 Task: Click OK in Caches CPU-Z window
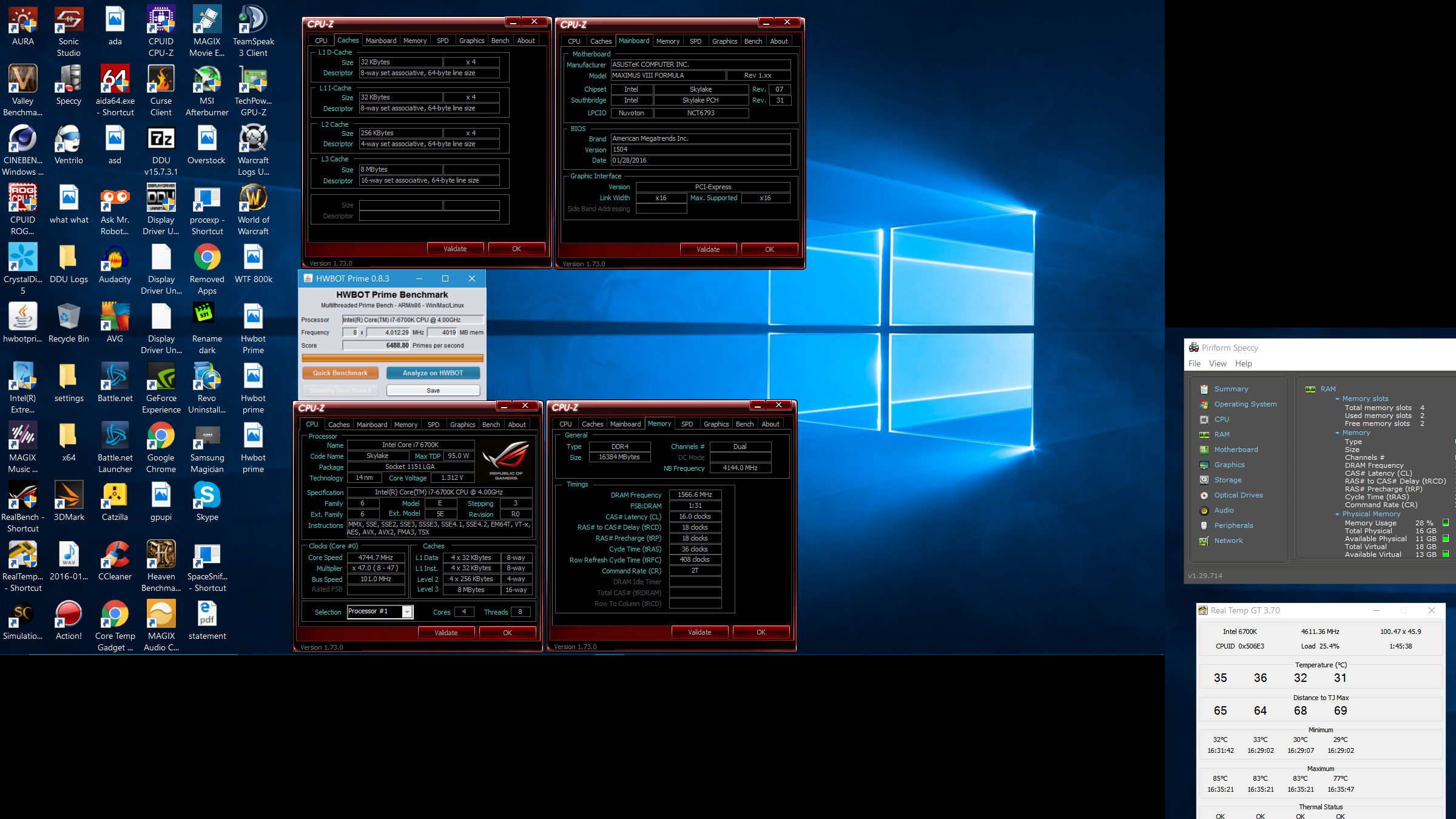(516, 249)
